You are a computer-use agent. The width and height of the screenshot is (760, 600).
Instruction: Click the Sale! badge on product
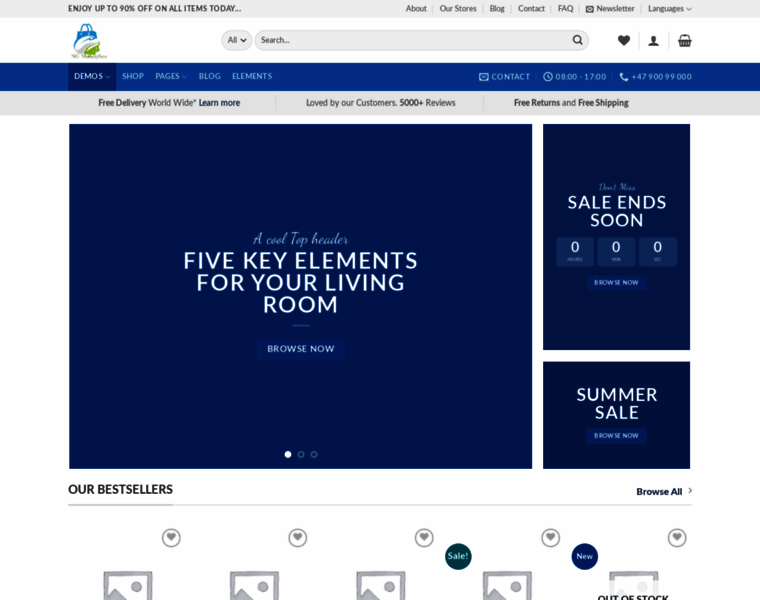coord(458,556)
